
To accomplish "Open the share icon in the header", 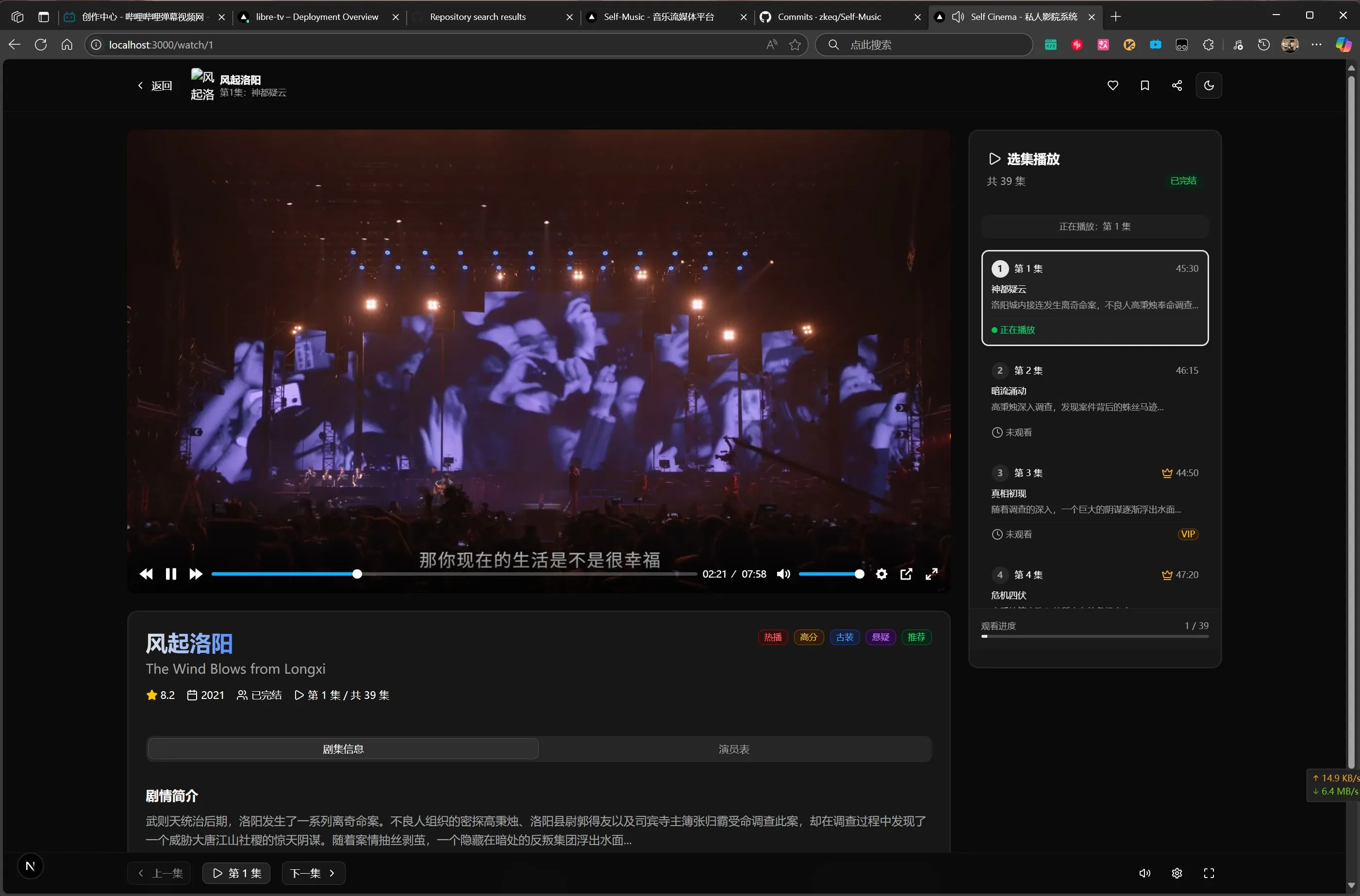I will point(1177,86).
